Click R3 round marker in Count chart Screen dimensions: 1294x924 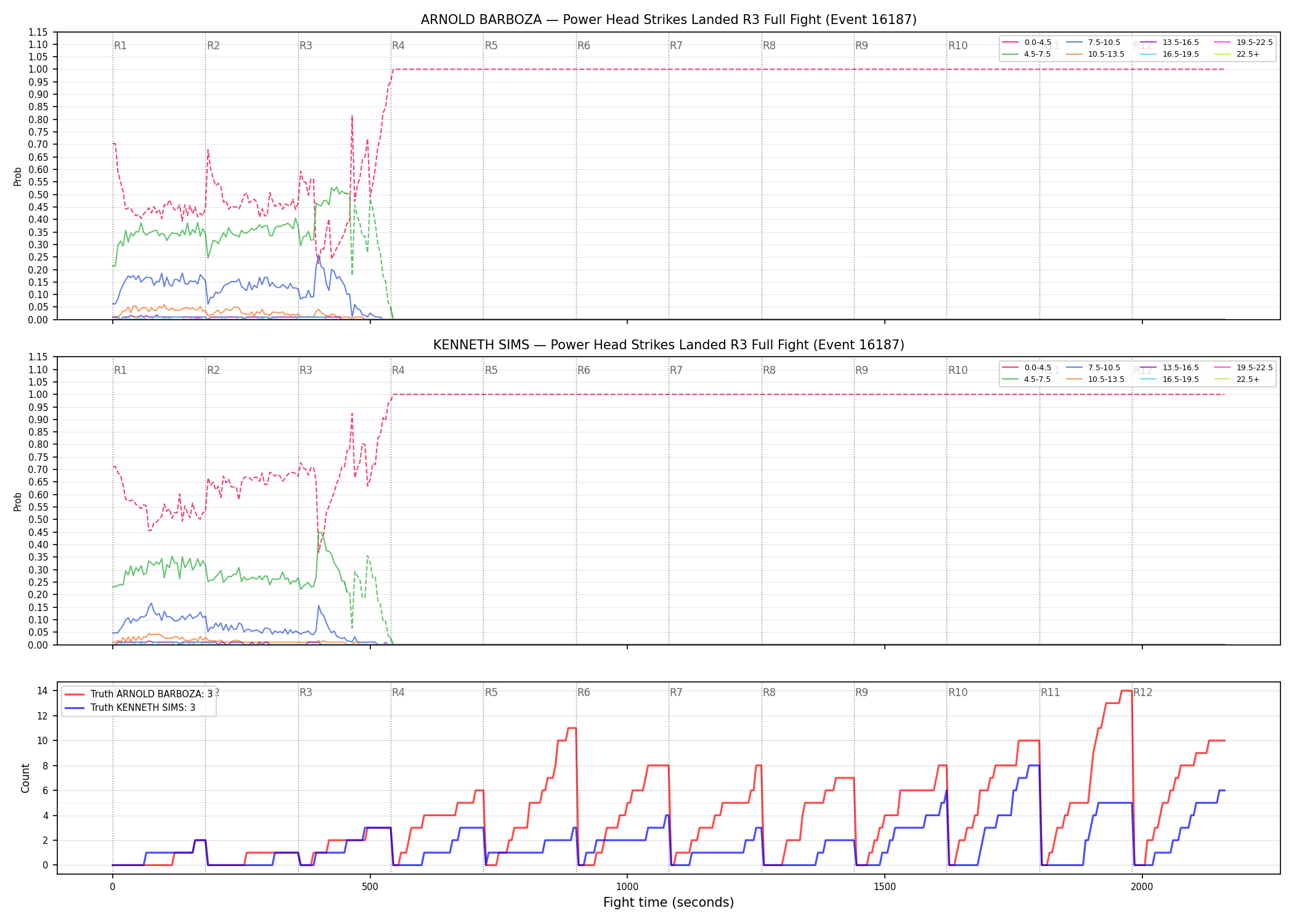(306, 692)
